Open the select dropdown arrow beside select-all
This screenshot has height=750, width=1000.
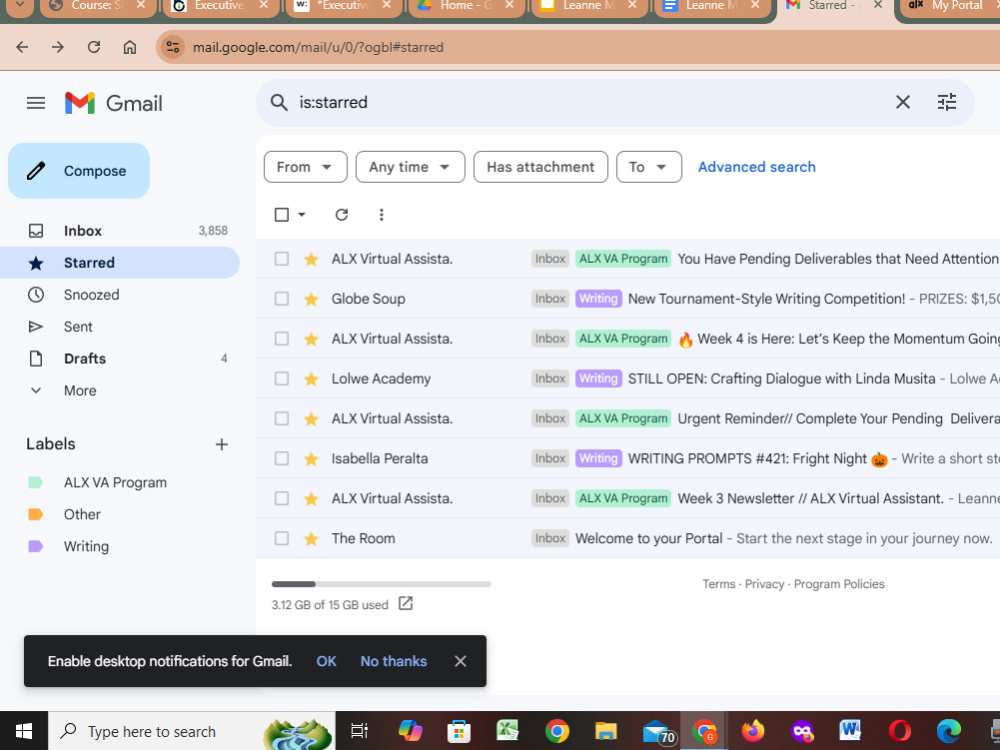302,215
